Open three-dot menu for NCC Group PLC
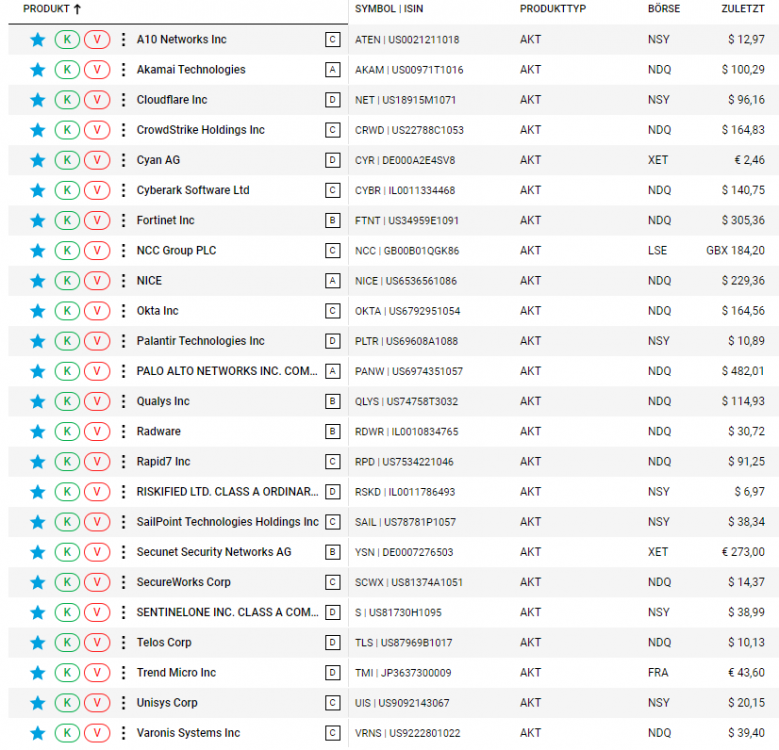 [123, 251]
